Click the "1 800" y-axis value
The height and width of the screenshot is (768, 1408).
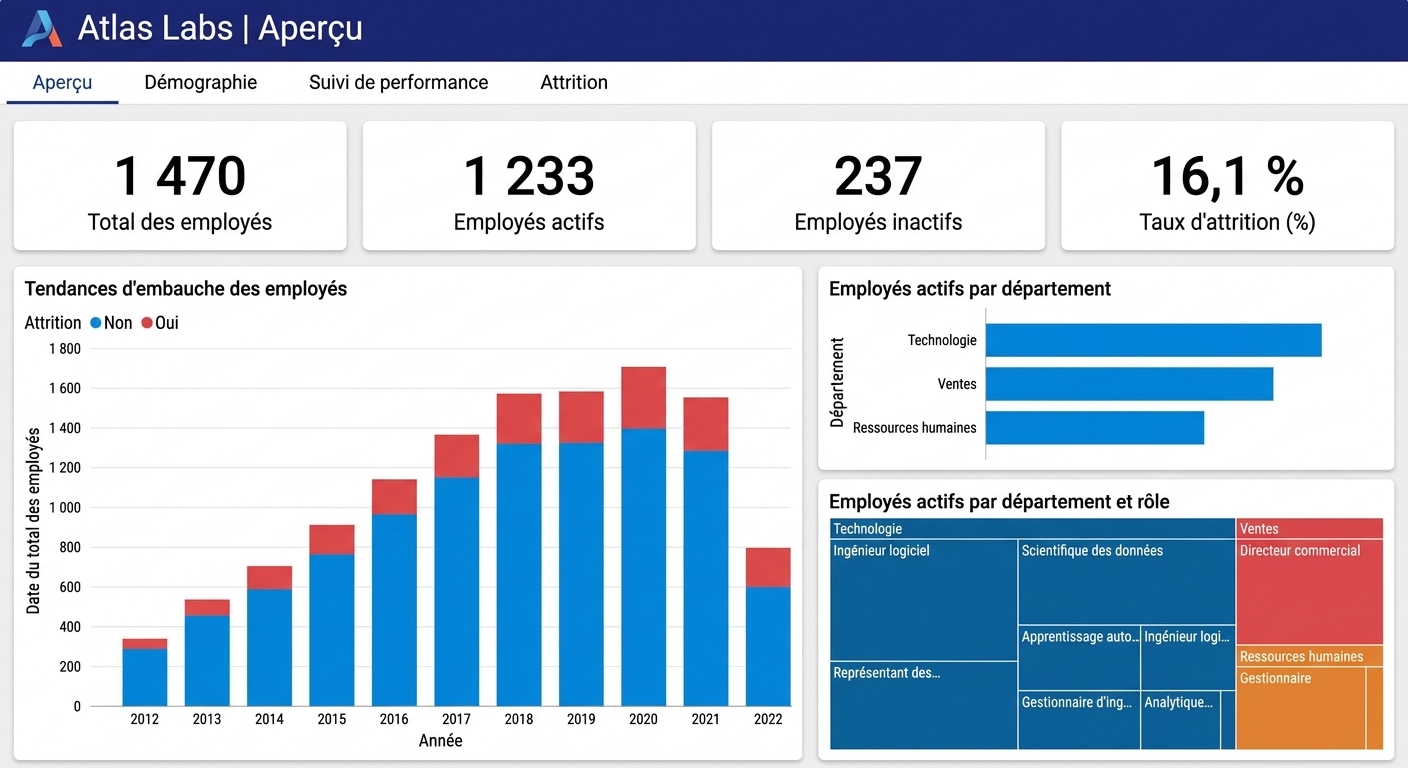pyautogui.click(x=65, y=349)
